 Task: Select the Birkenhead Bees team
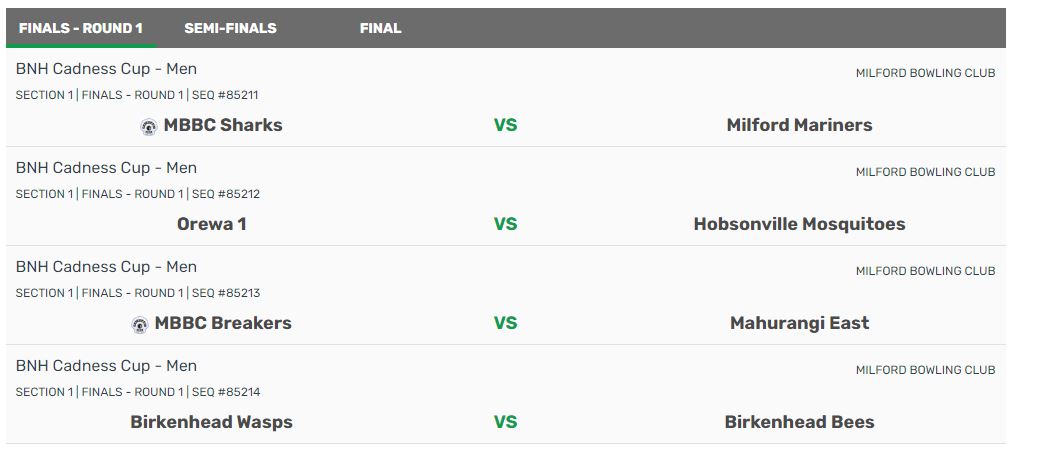799,422
